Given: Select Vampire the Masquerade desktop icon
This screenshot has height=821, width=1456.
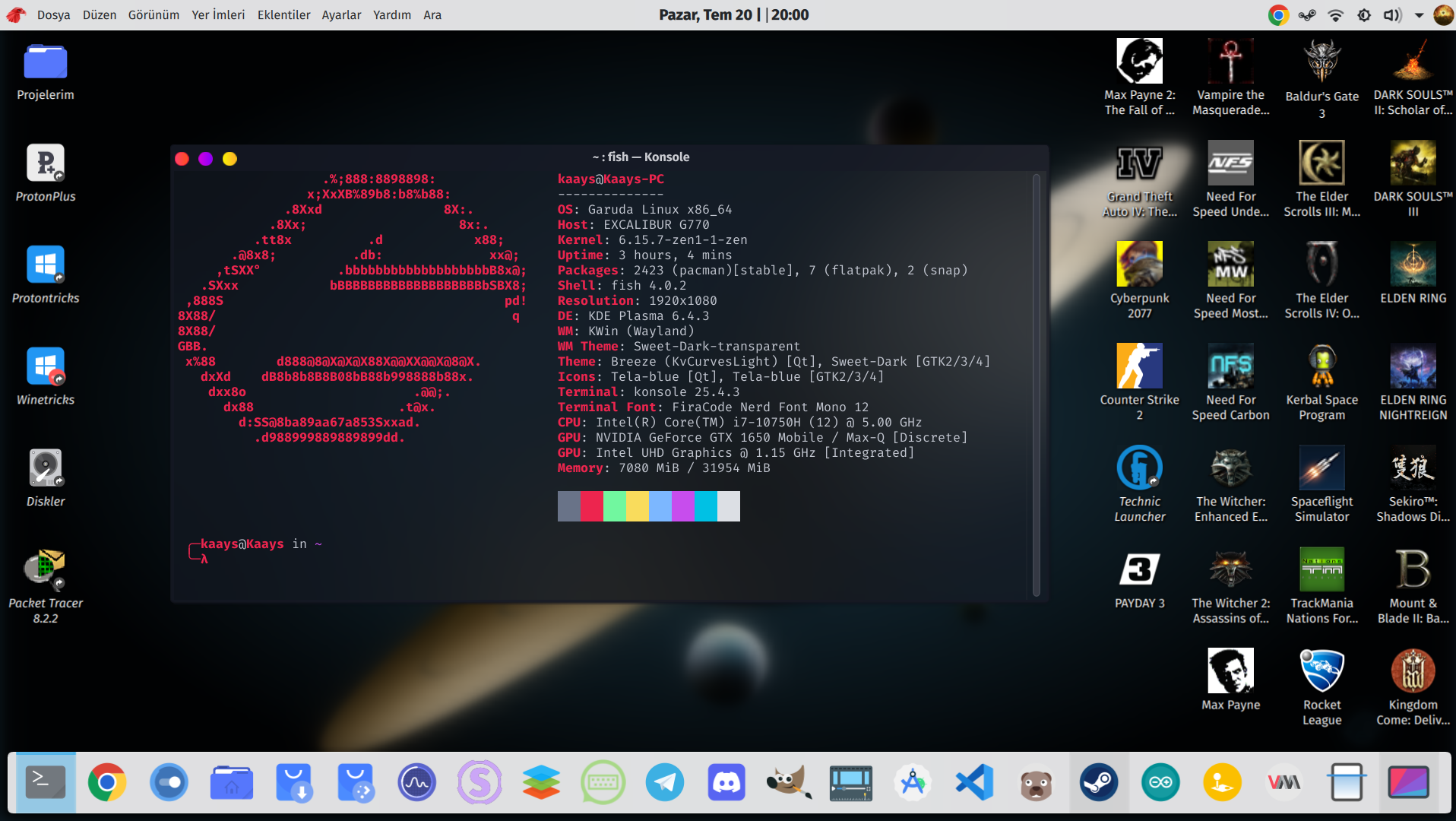Looking at the screenshot, I should [1231, 78].
